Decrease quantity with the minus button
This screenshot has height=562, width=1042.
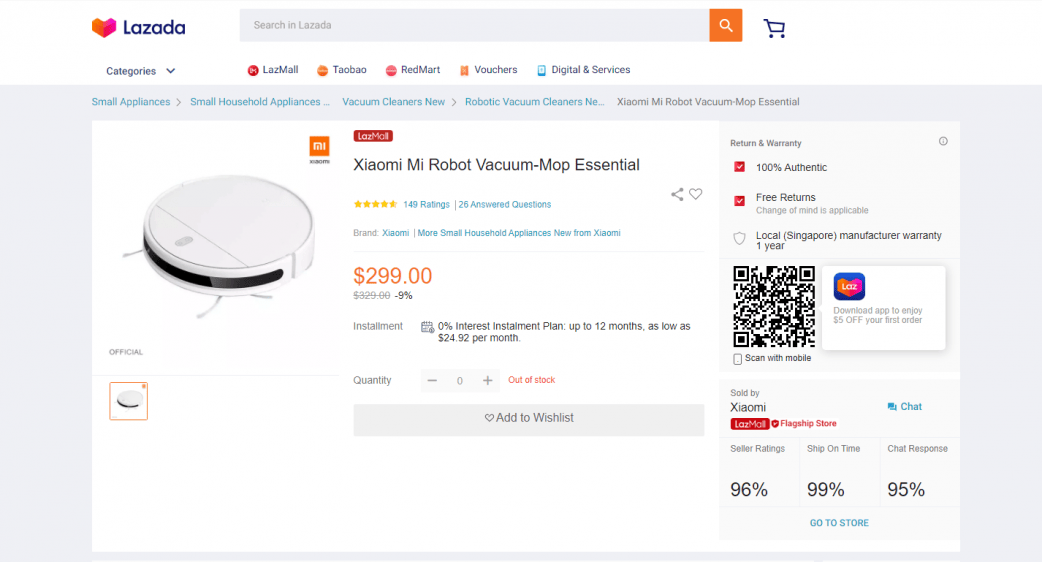432,380
